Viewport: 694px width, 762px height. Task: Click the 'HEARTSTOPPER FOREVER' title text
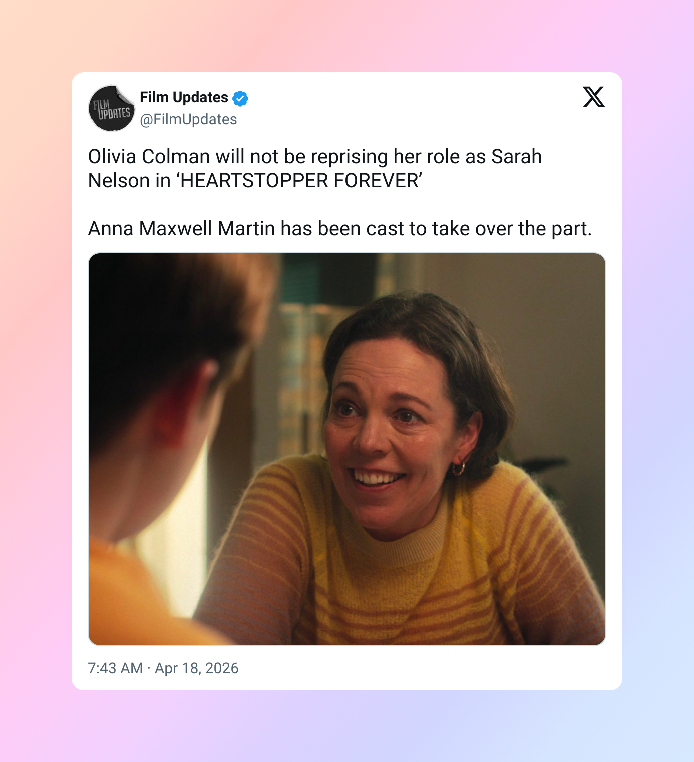tap(299, 181)
